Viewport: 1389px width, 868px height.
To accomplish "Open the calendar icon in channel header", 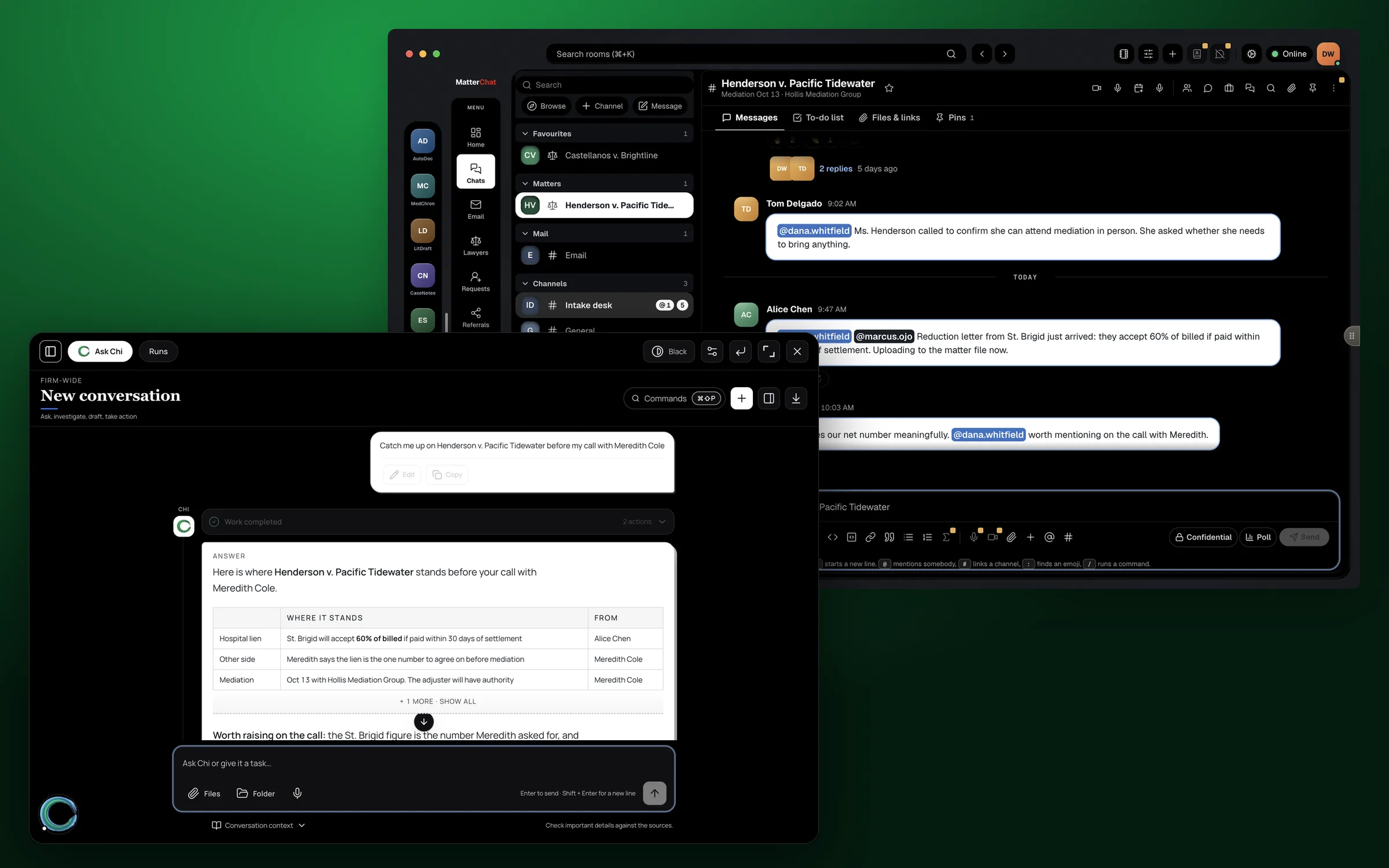I will coord(1138,88).
